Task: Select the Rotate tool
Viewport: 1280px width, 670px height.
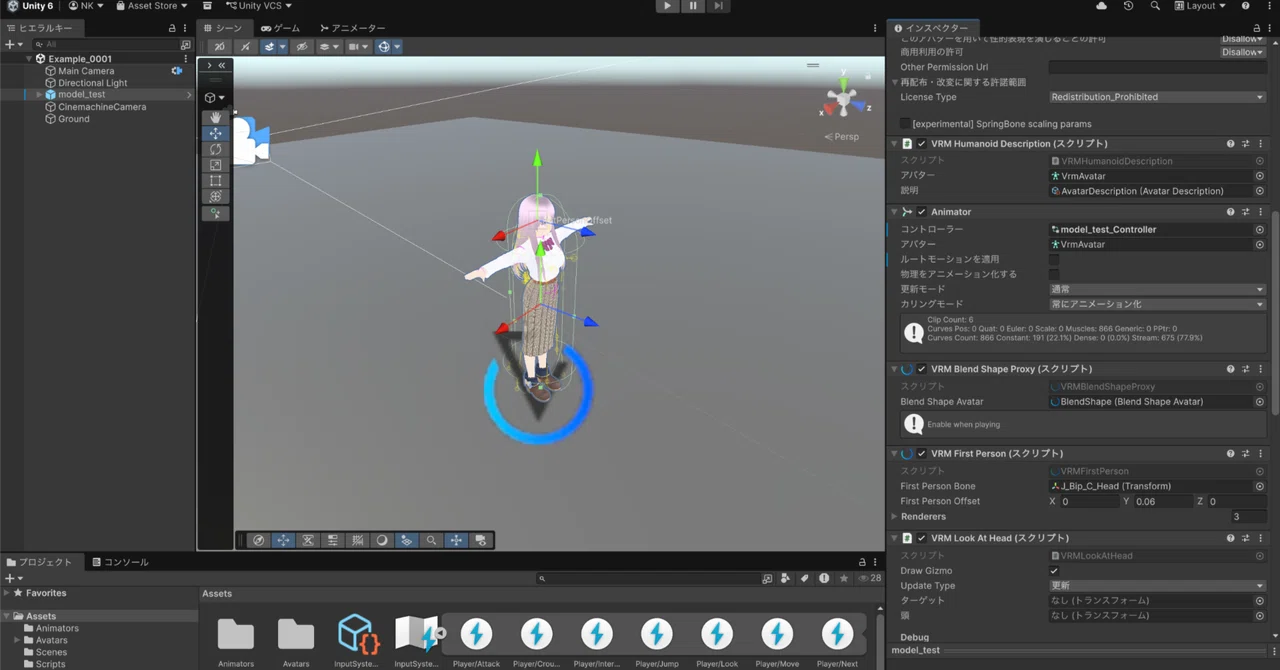Action: [x=215, y=149]
